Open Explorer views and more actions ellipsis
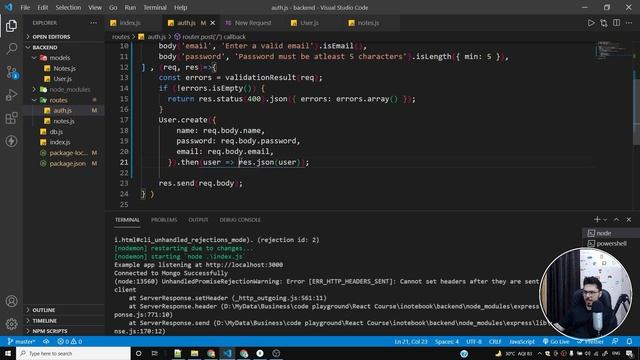 (93, 23)
